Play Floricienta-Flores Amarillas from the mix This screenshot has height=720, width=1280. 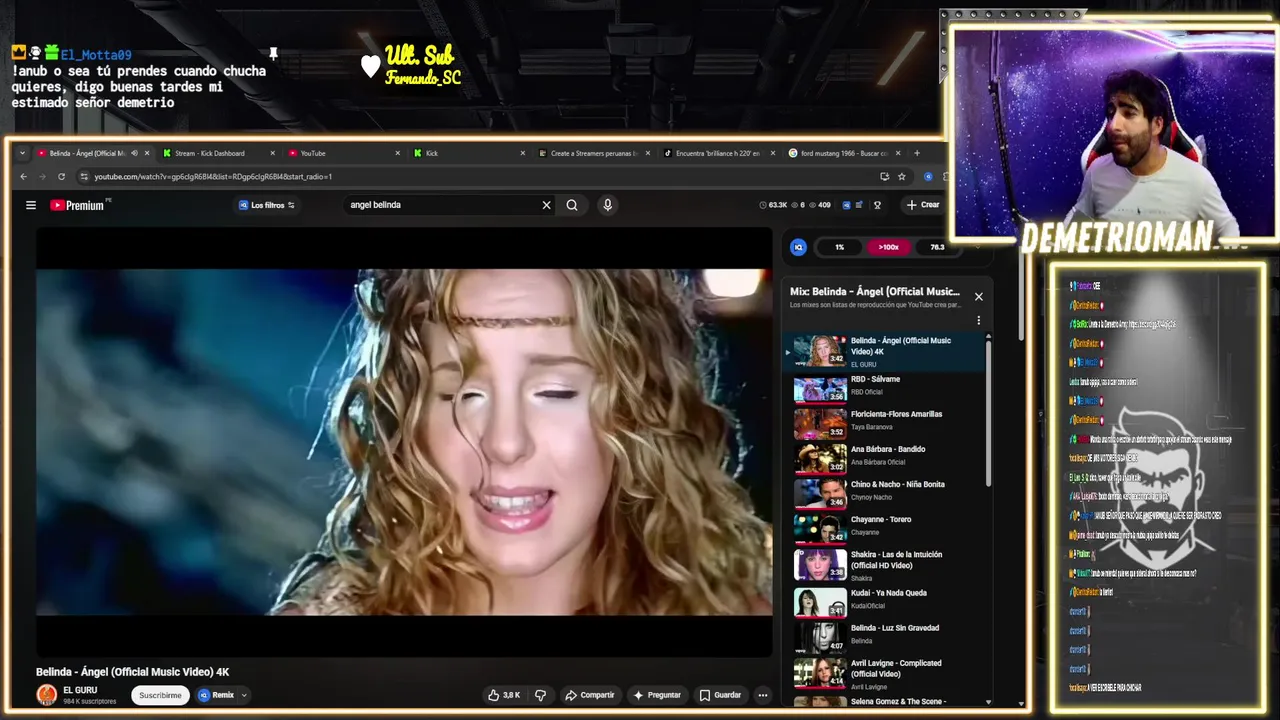coord(885,423)
